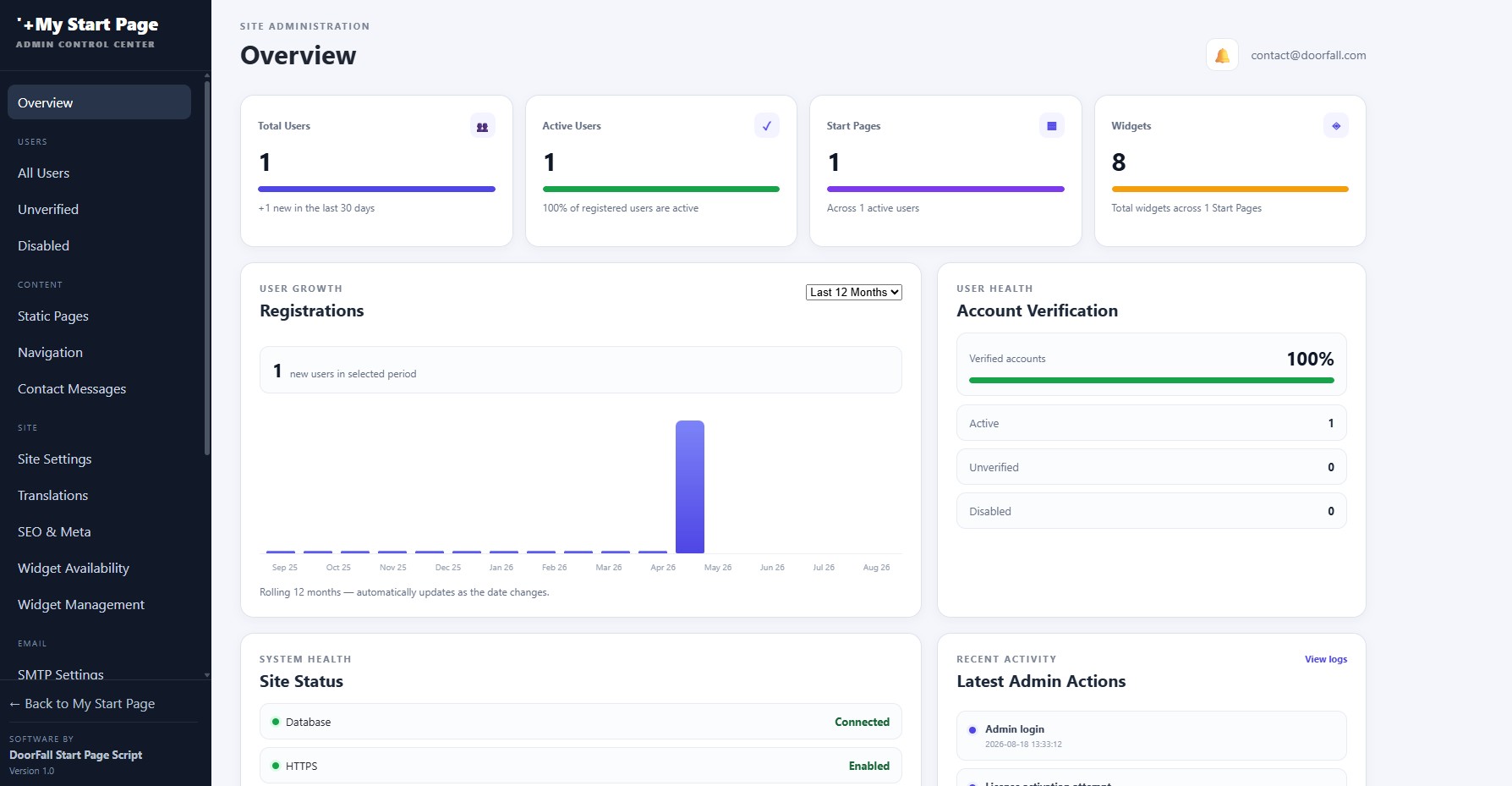This screenshot has height=786, width=1512.
Task: Click '100% of registered users are active'
Action: [x=621, y=208]
